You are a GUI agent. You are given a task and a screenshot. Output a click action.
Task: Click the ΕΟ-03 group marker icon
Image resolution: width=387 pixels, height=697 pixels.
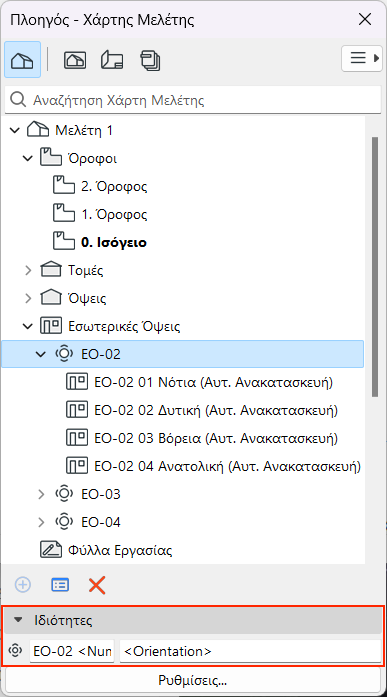[x=64, y=494]
